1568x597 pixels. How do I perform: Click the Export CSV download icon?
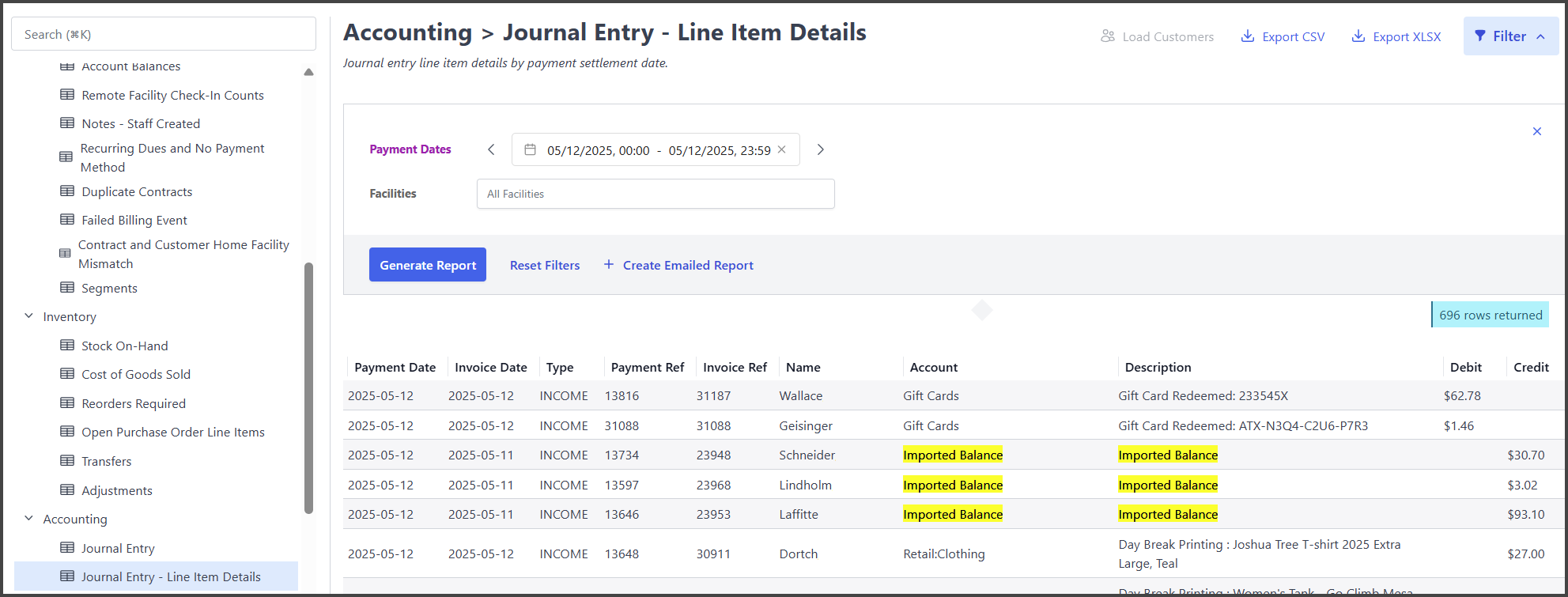pyautogui.click(x=1247, y=36)
